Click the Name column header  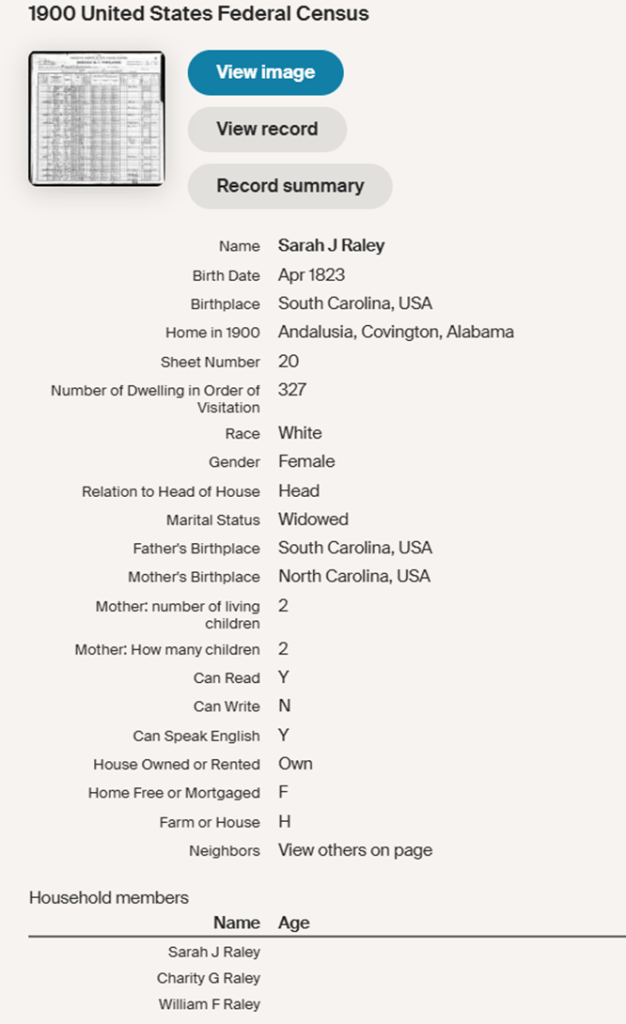[236, 923]
